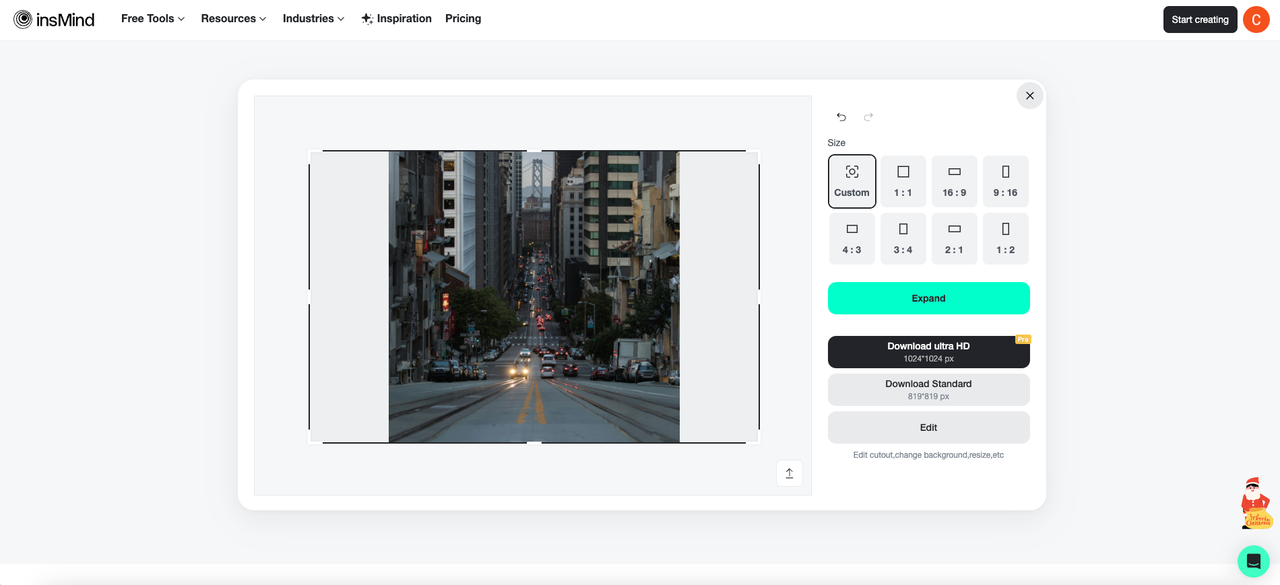The width and height of the screenshot is (1280, 585).
Task: Open the Inspiration page
Action: coord(396,19)
